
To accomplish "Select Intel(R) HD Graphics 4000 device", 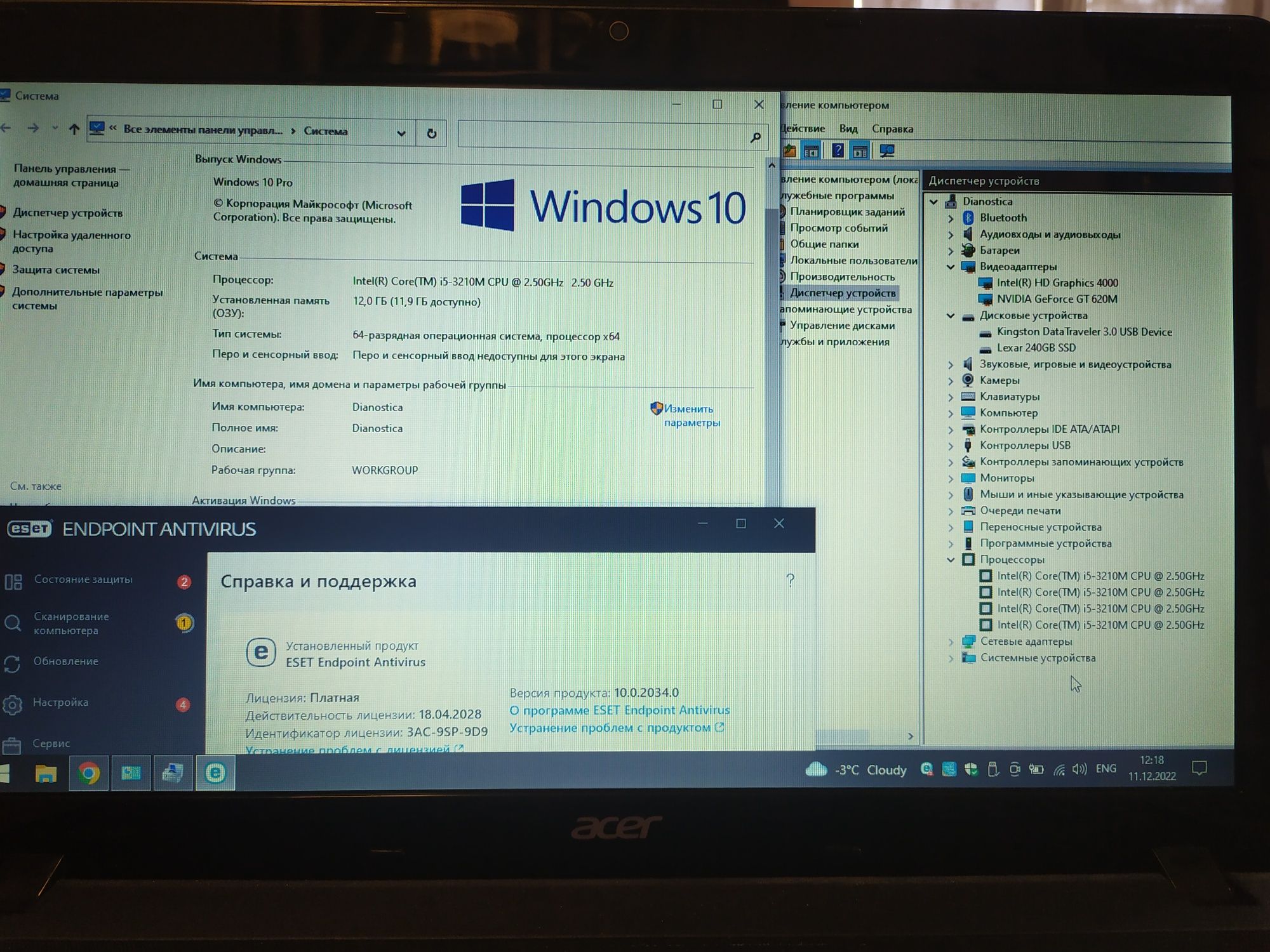I will [1057, 283].
